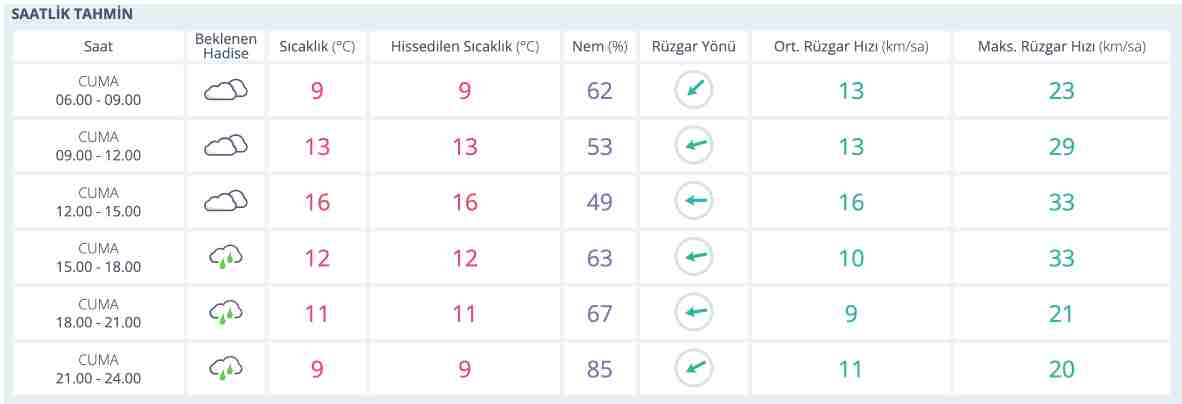
Task: Click the cloudy icon for 12.00 - 15.00
Action: click(x=225, y=202)
